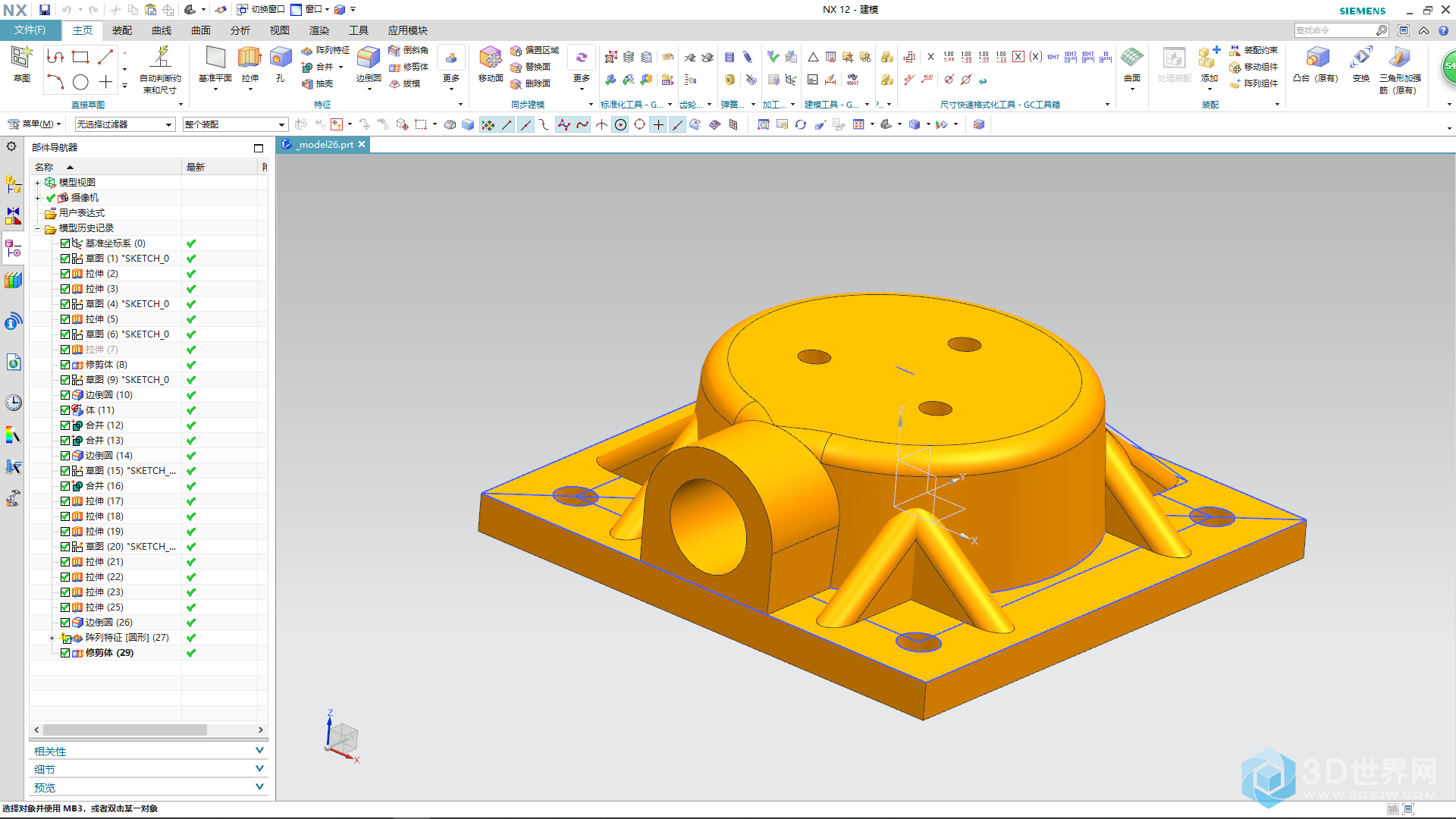This screenshot has height=819, width=1456.
Task: Switch to the 曲线 ribbon tab
Action: tap(162, 30)
